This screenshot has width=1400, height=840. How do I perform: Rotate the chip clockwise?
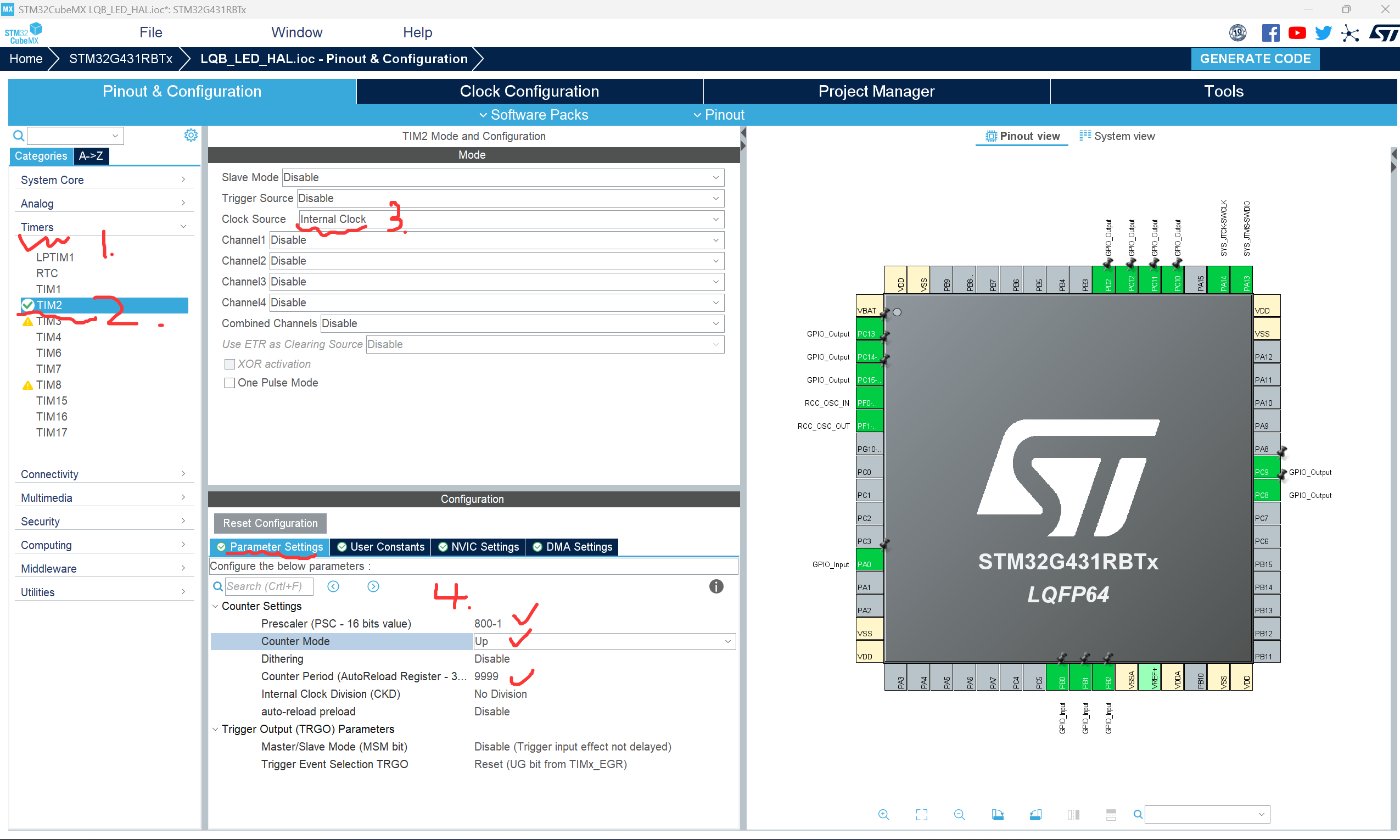[998, 815]
